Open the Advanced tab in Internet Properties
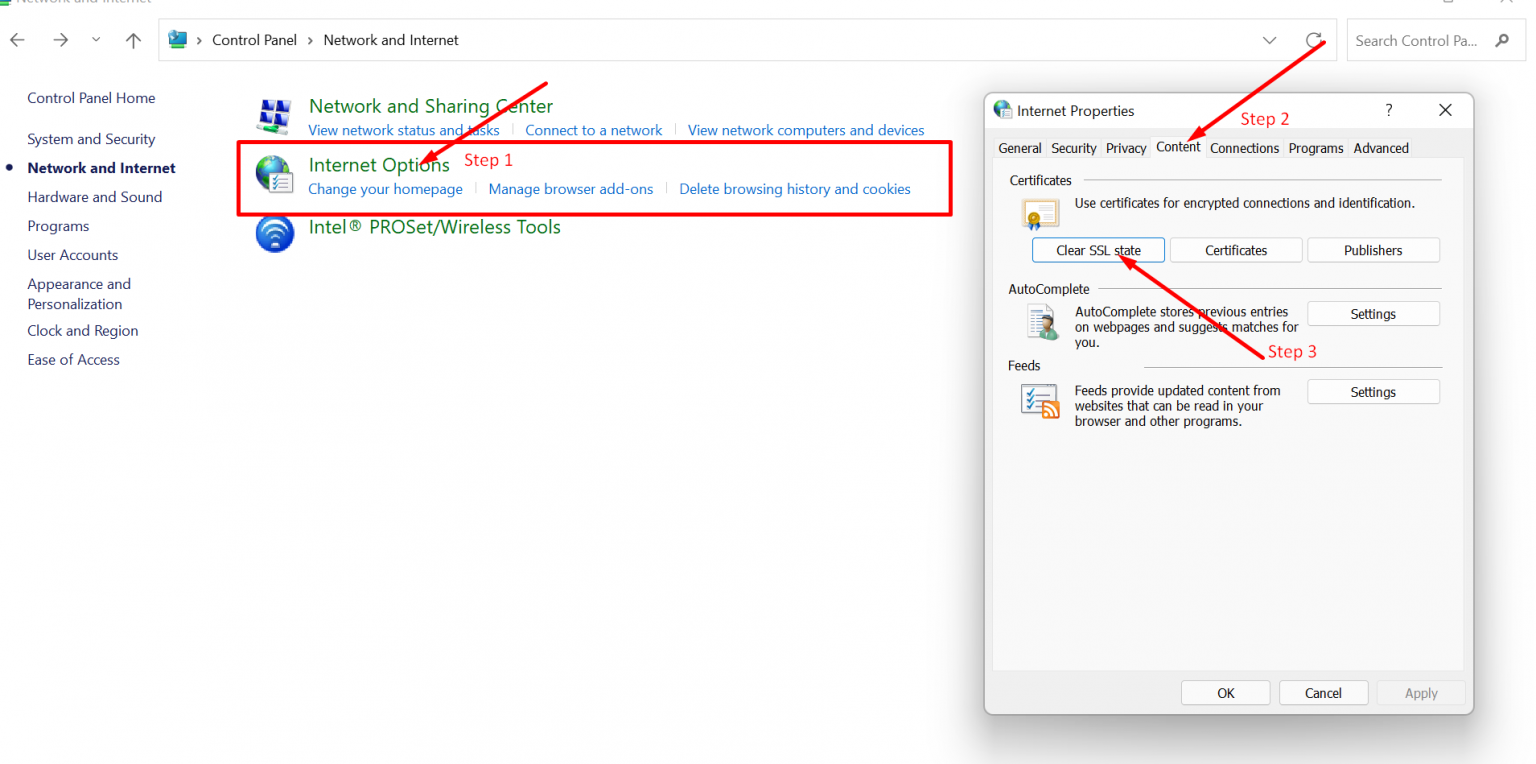The width and height of the screenshot is (1536, 764). coord(1381,147)
